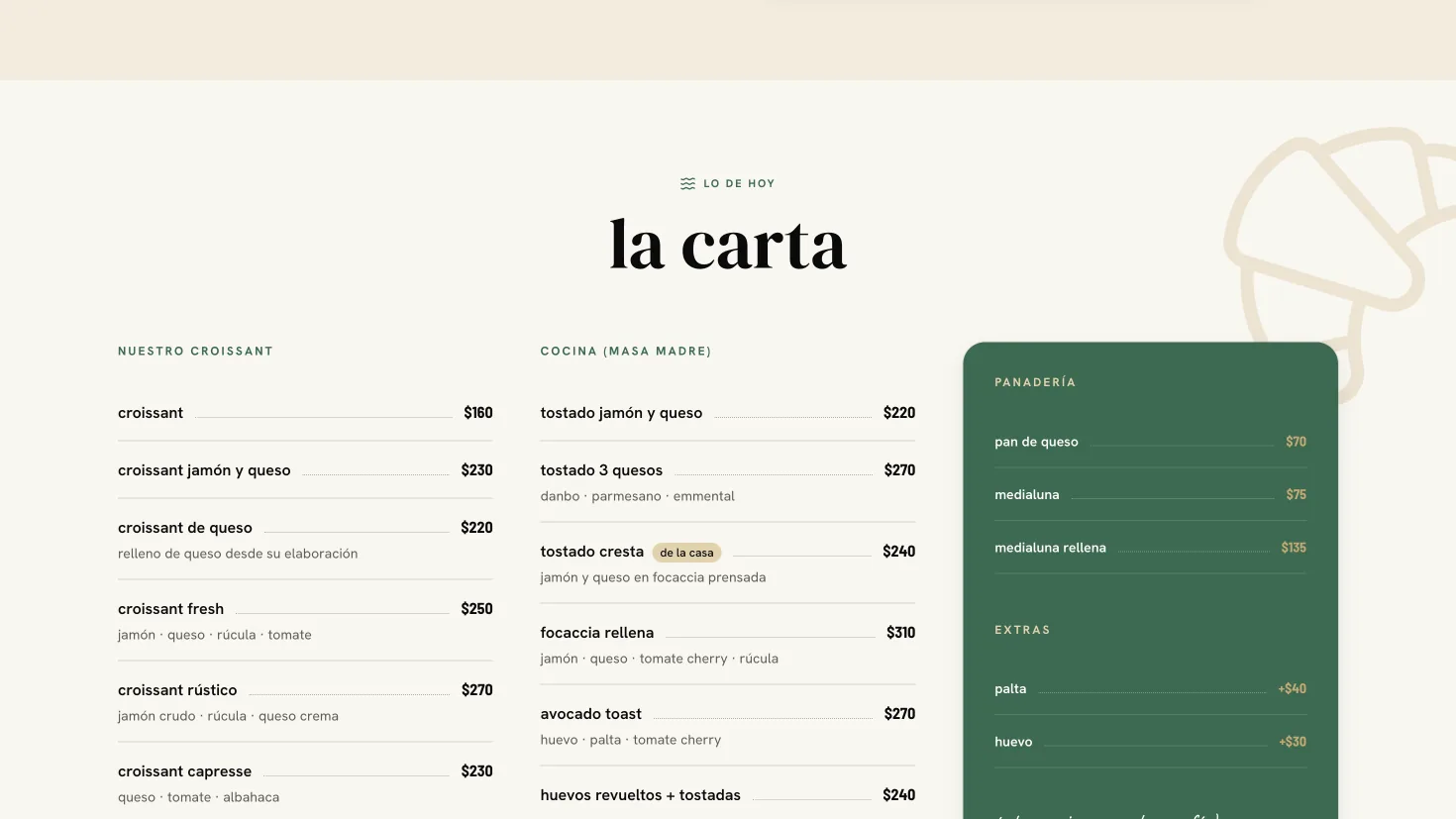Click the 'NUESTRO CROISSANT' section heading
The image size is (1456, 819).
(195, 352)
